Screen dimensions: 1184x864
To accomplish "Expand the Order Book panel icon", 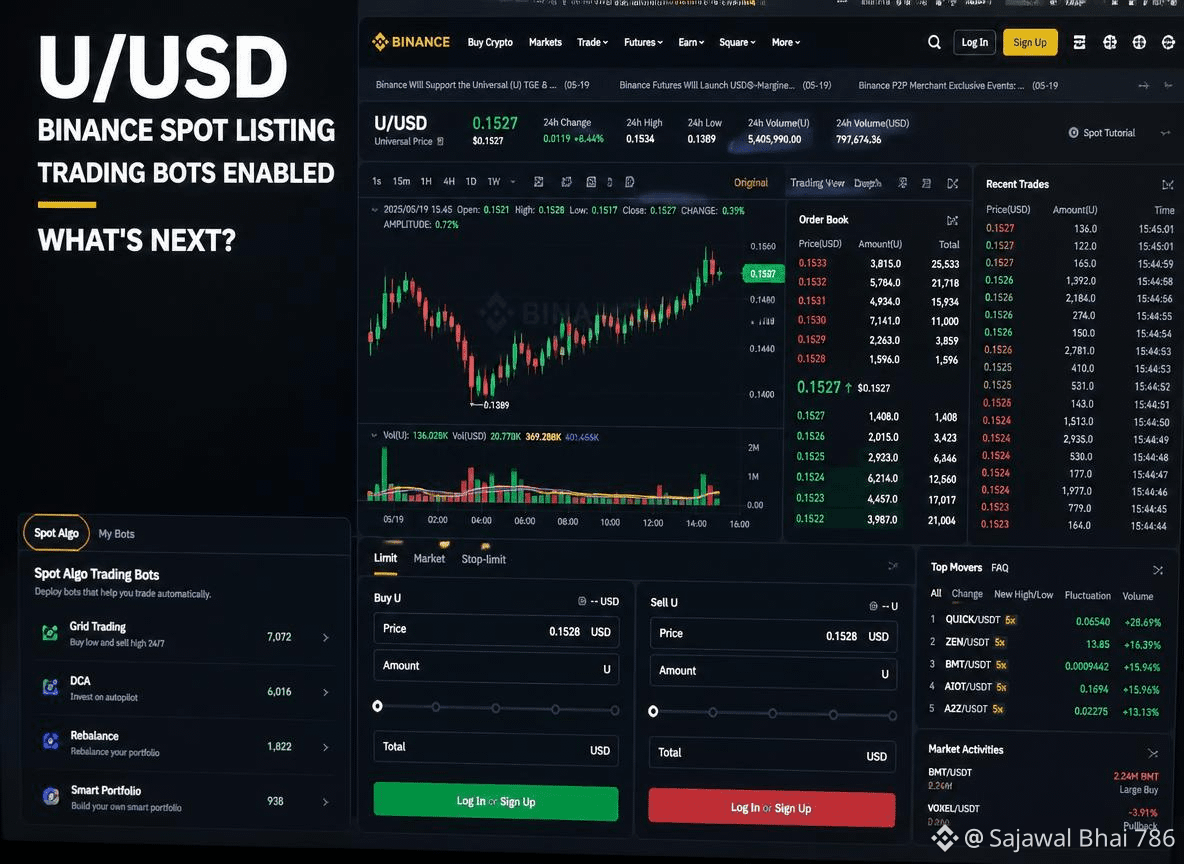I will click(x=952, y=221).
